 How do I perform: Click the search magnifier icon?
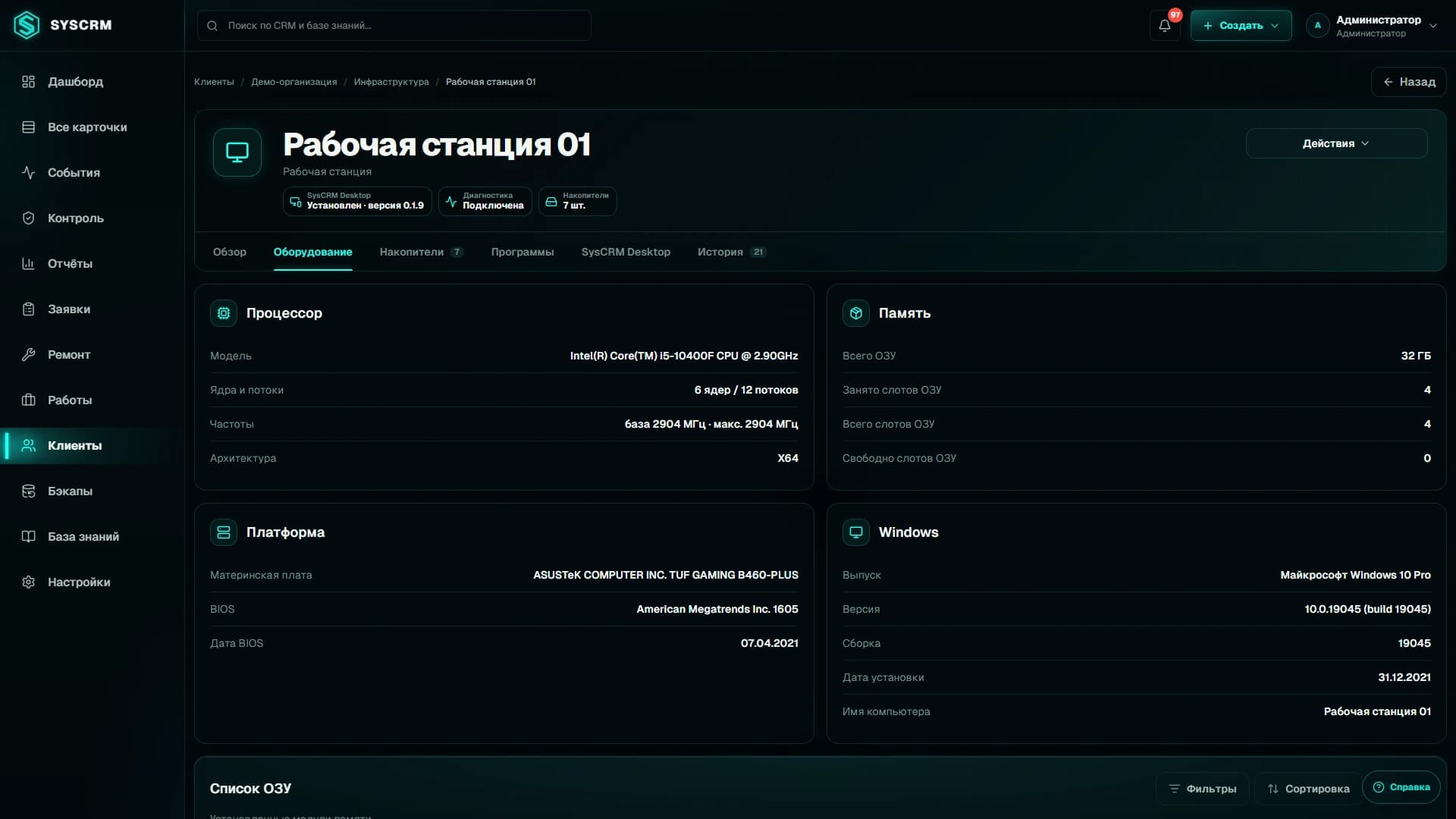(212, 25)
